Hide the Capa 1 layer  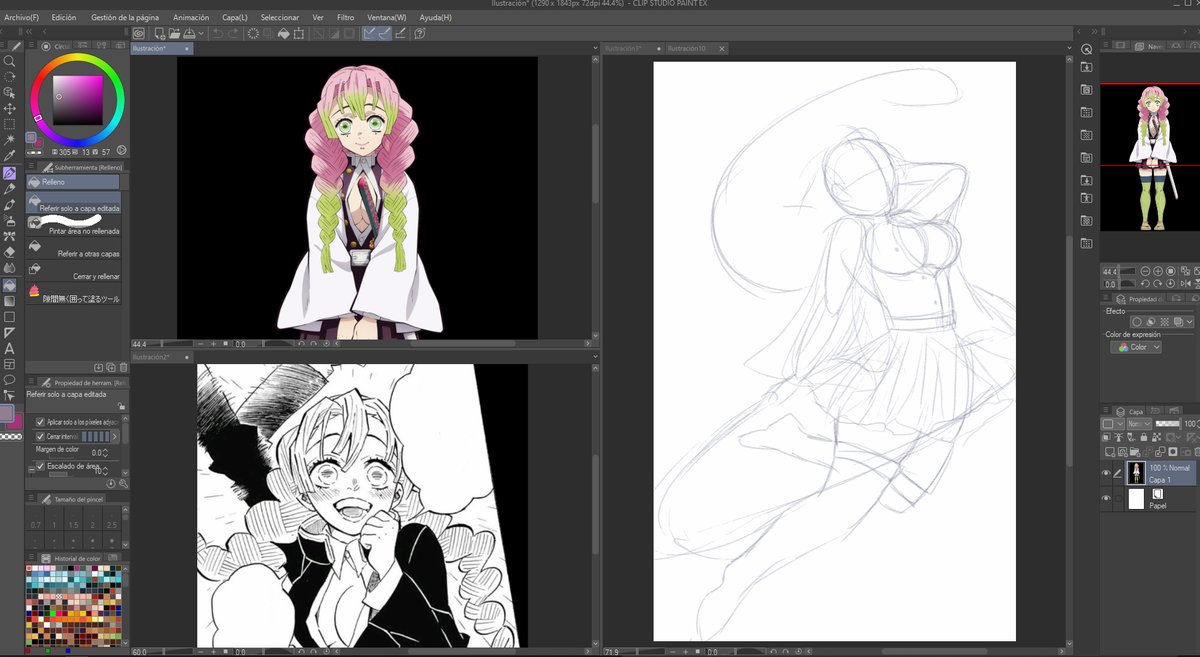(1106, 473)
